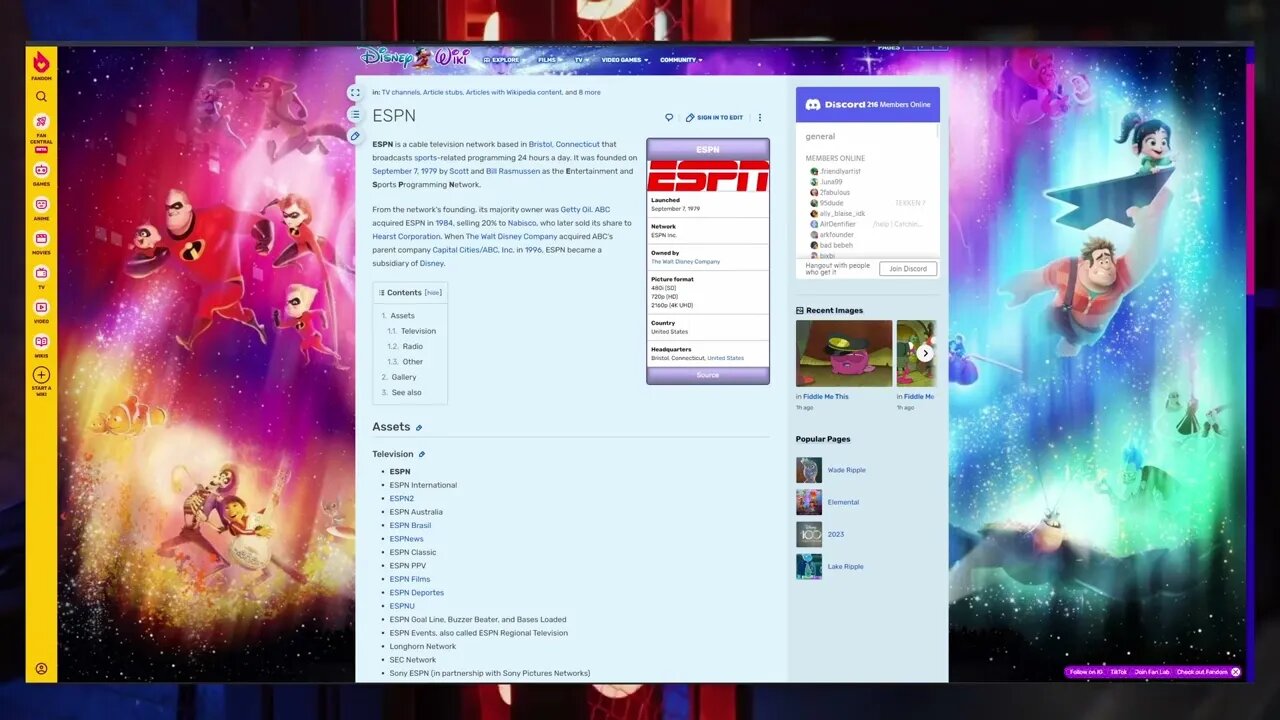Click the ESPN logo image in infobox
The width and height of the screenshot is (1280, 720).
(708, 176)
